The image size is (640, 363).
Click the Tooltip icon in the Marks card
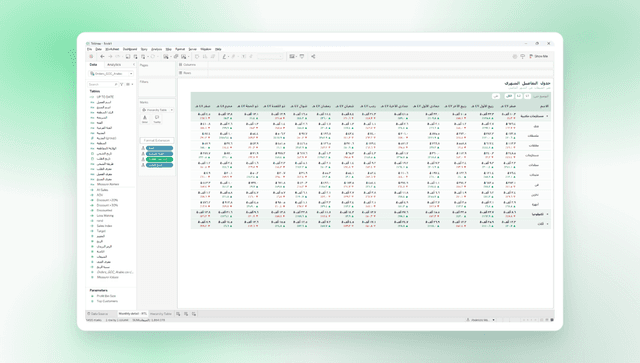(x=157, y=119)
